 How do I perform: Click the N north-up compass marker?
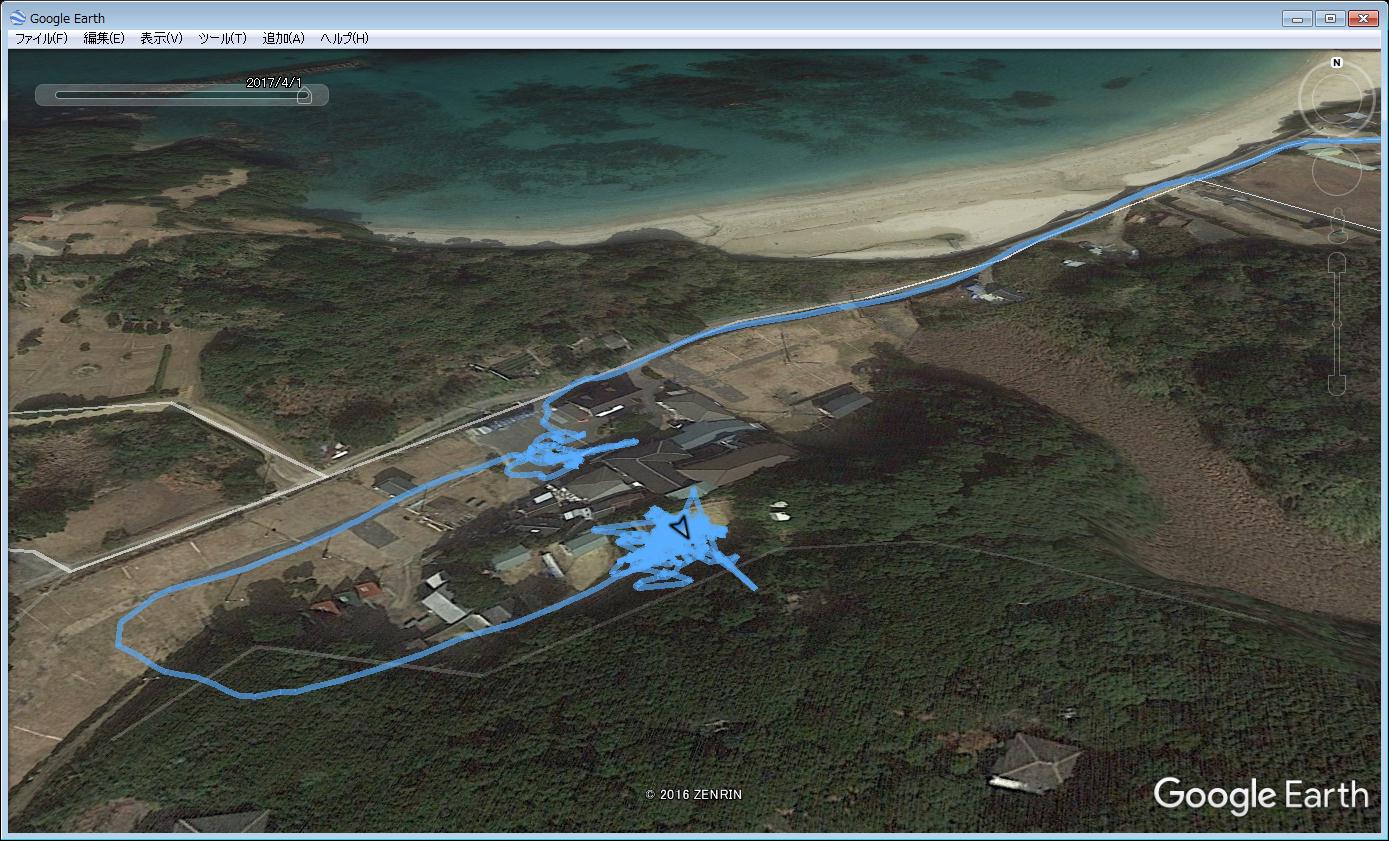(x=1336, y=63)
